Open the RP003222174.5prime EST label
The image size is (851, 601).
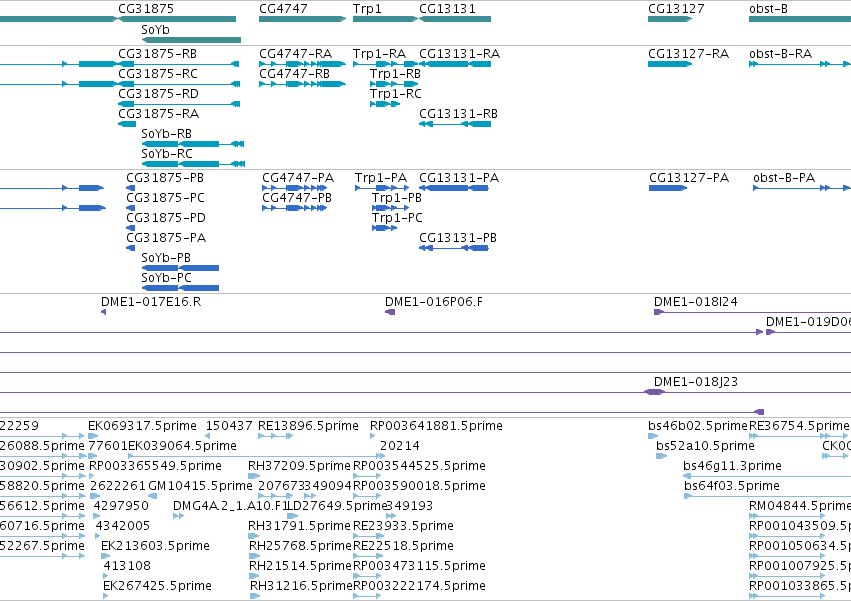click(420, 586)
